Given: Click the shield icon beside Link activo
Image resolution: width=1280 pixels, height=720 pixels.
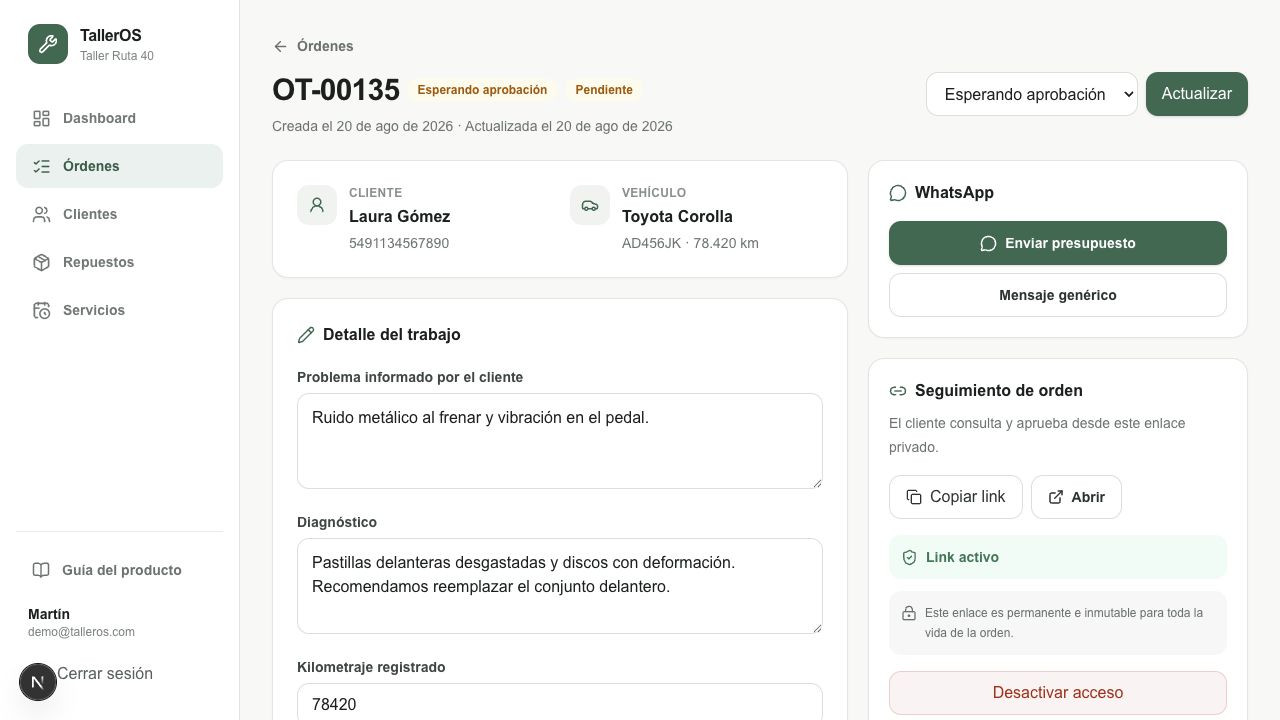Looking at the screenshot, I should [x=909, y=558].
